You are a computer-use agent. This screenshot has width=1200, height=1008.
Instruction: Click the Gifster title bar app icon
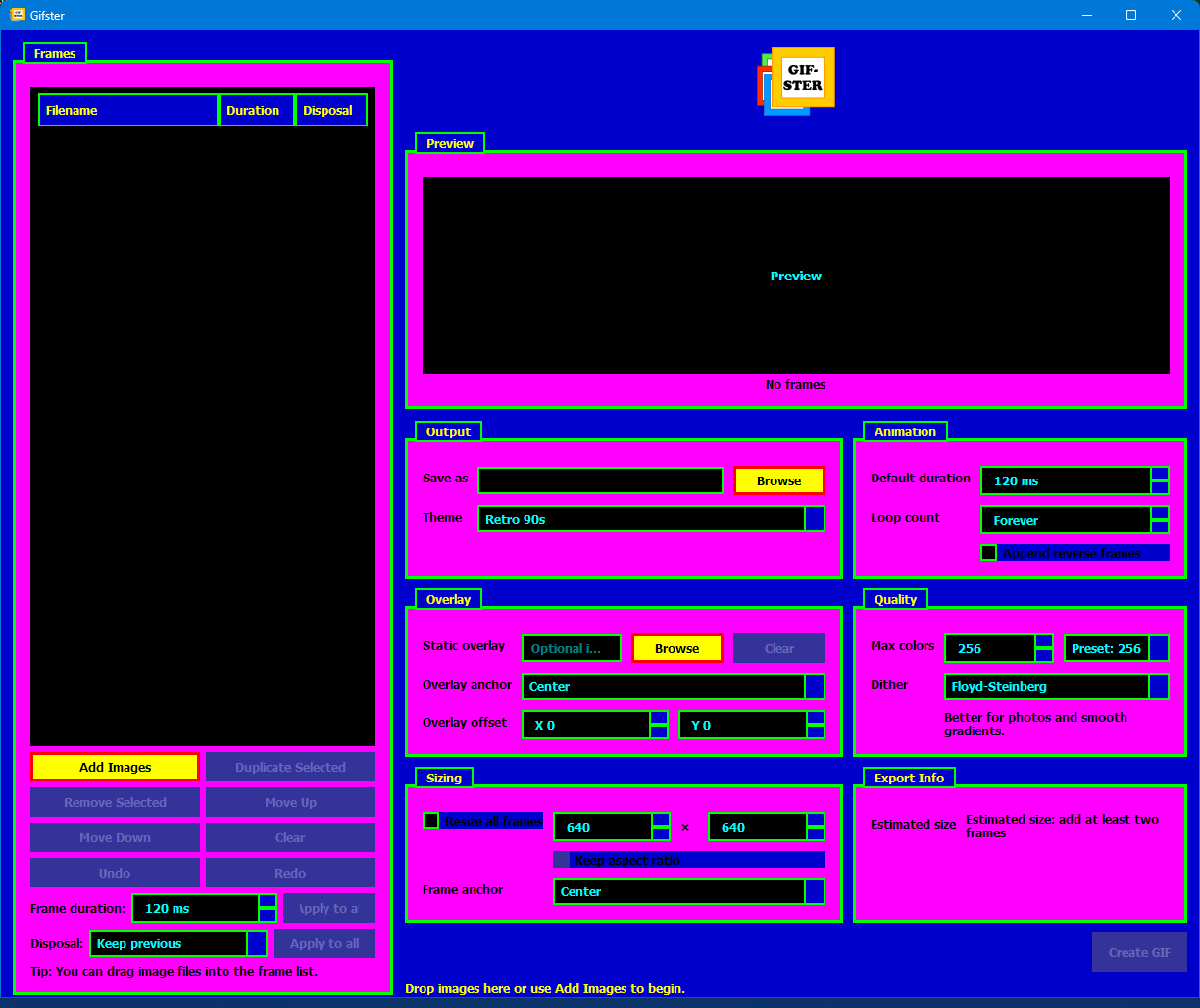click(x=17, y=15)
